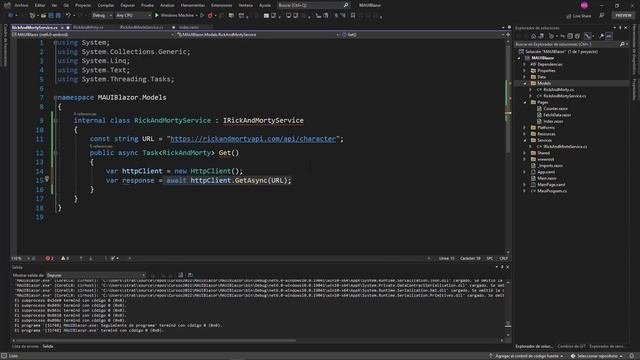
Task: Toggle auto-hide pin of Solution Explorer panel
Action: click(620, 28)
